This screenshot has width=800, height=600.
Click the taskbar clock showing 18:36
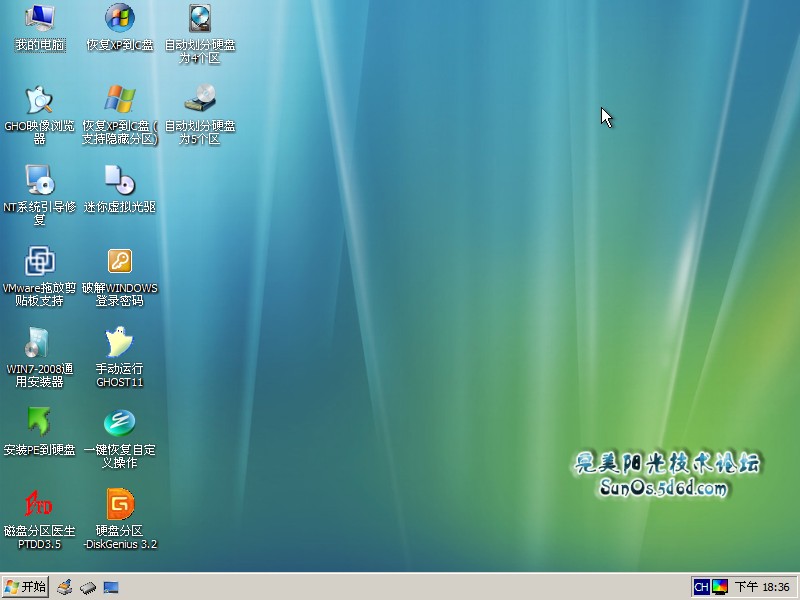click(763, 587)
